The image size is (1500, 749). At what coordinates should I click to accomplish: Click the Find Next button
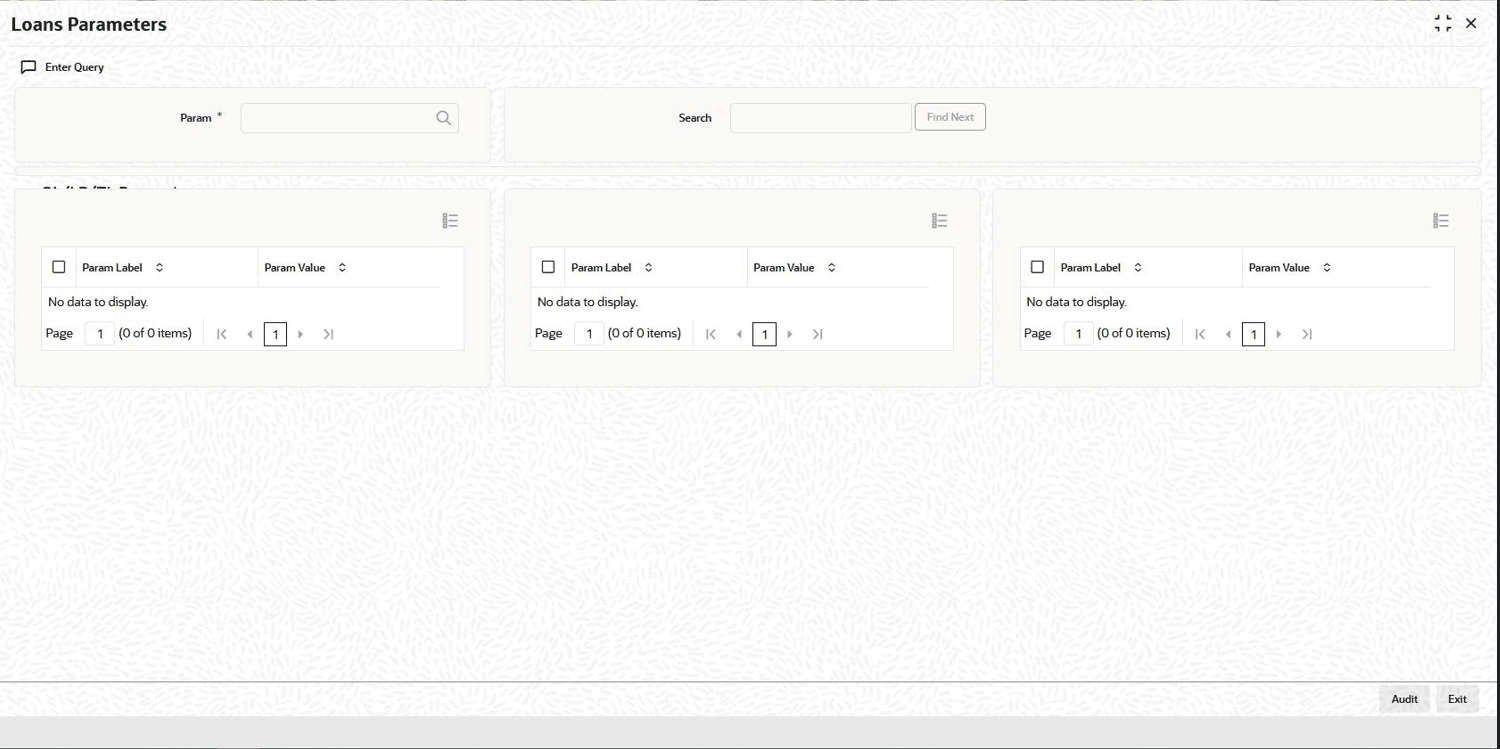(950, 117)
